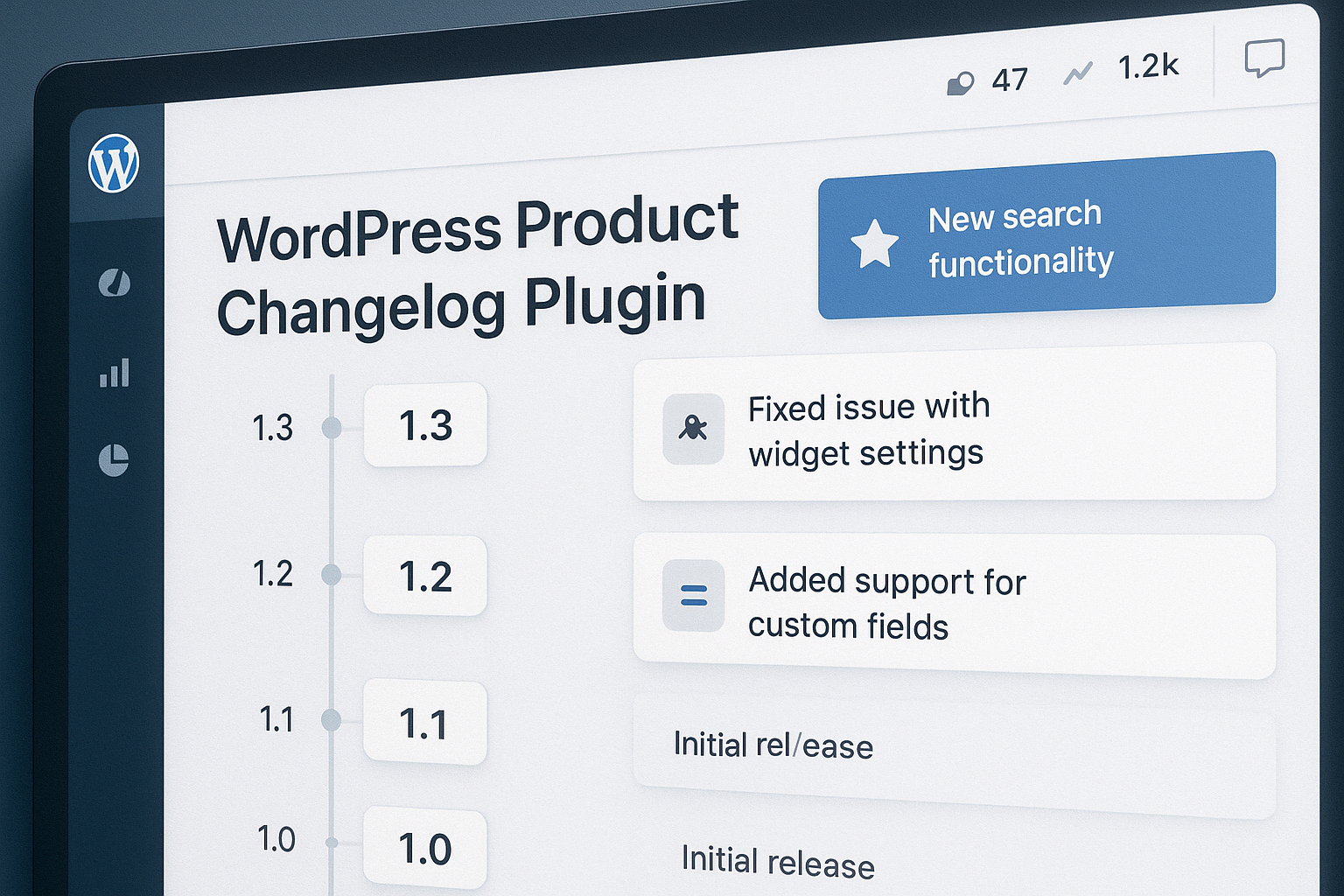Click the timeline dot for version 1.3
This screenshot has width=1344, height=896.
tap(332, 428)
